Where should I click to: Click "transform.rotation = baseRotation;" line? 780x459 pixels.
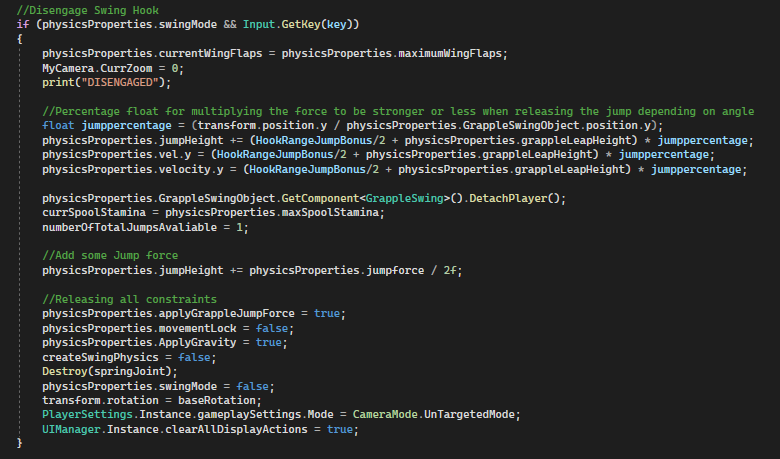tap(152, 400)
